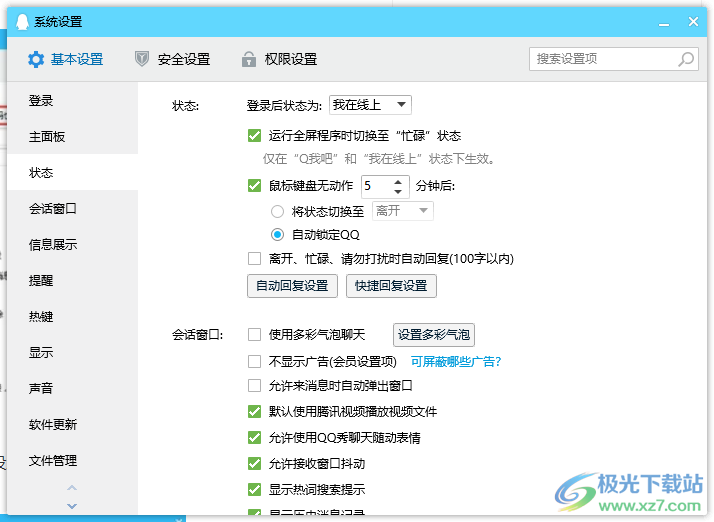Enable 使用多彩气泡聊天 checkbox
714x522 pixels.
pyautogui.click(x=254, y=335)
